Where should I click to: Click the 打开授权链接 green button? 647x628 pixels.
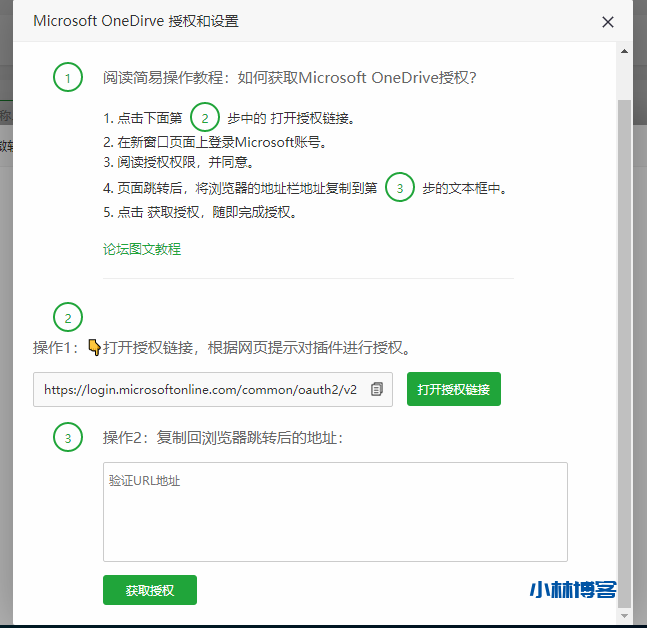(453, 389)
